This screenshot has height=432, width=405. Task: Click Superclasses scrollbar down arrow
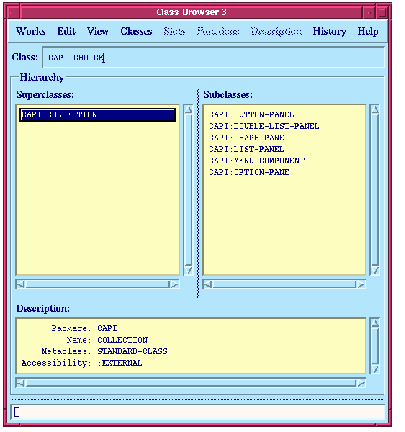(188, 270)
